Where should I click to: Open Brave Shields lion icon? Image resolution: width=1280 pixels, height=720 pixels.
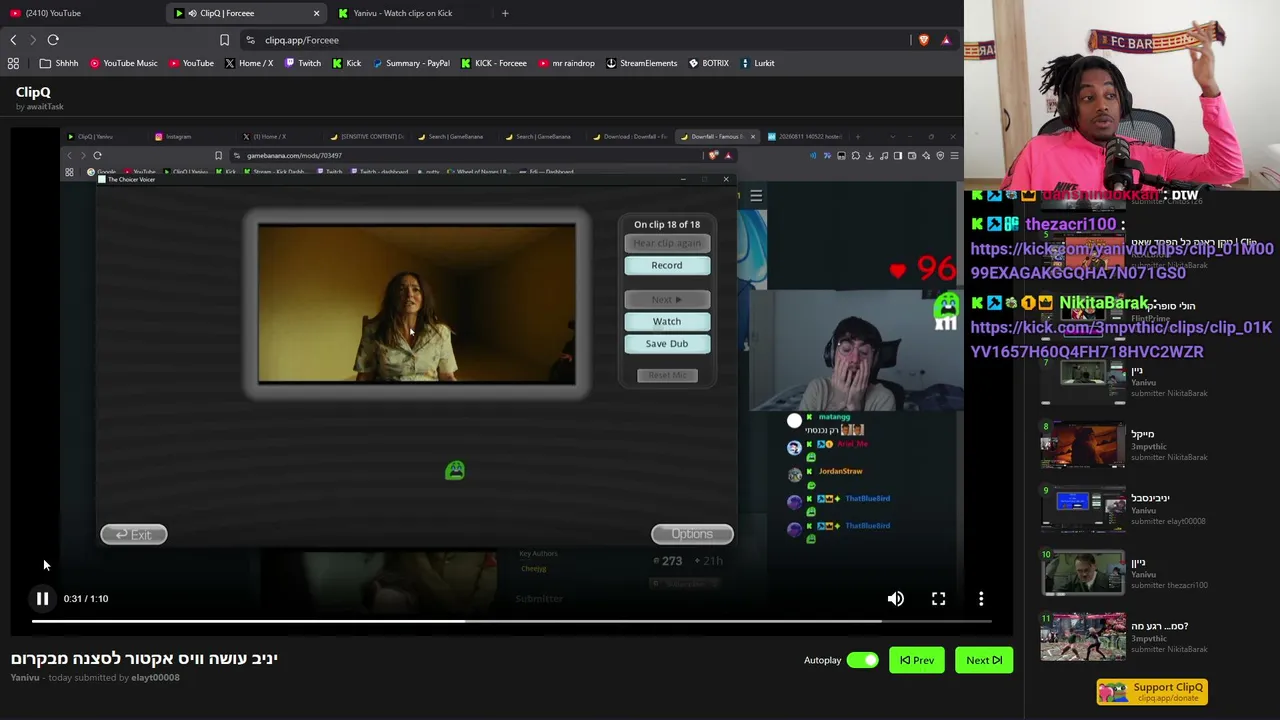coord(923,40)
